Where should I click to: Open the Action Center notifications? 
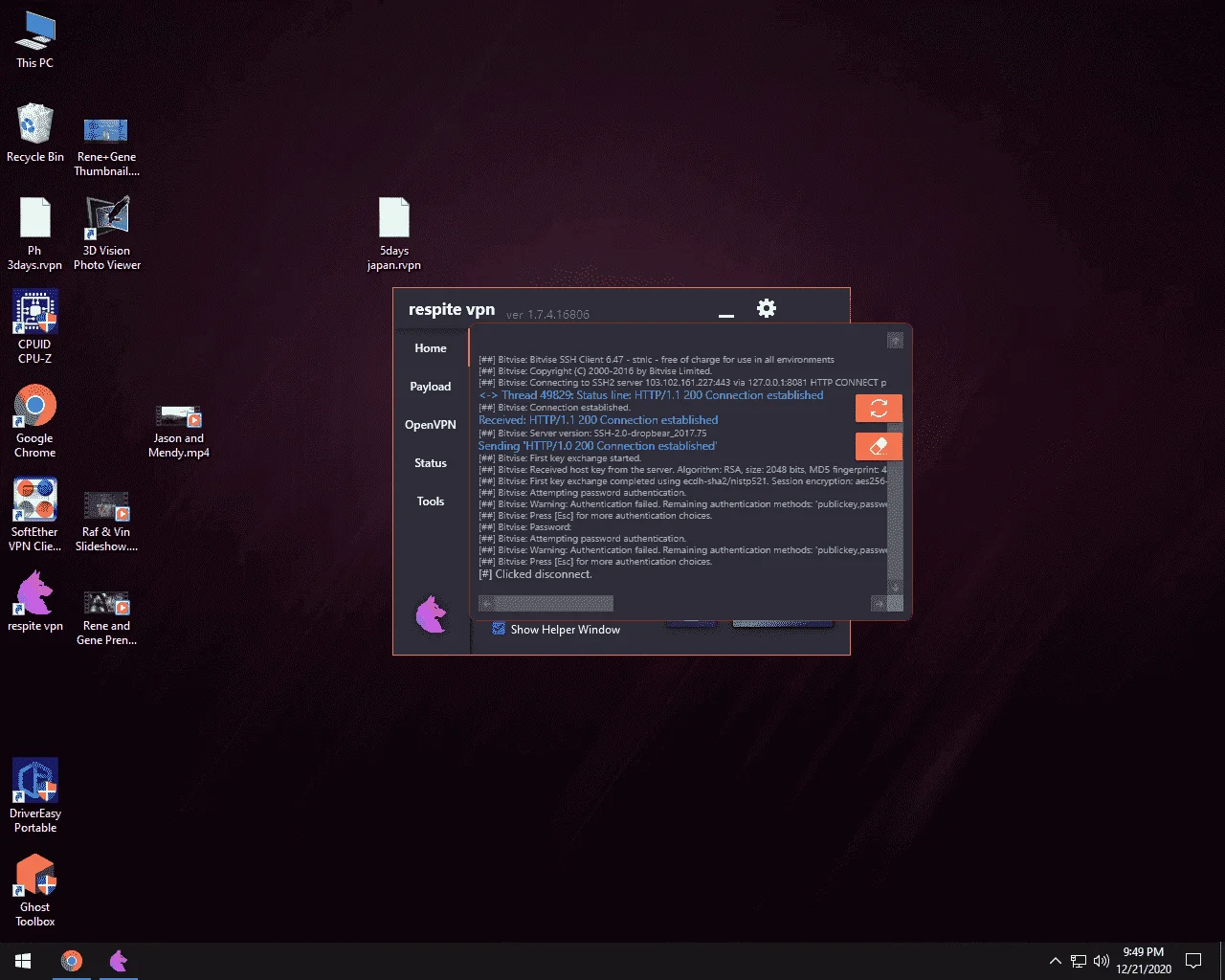pos(1193,961)
